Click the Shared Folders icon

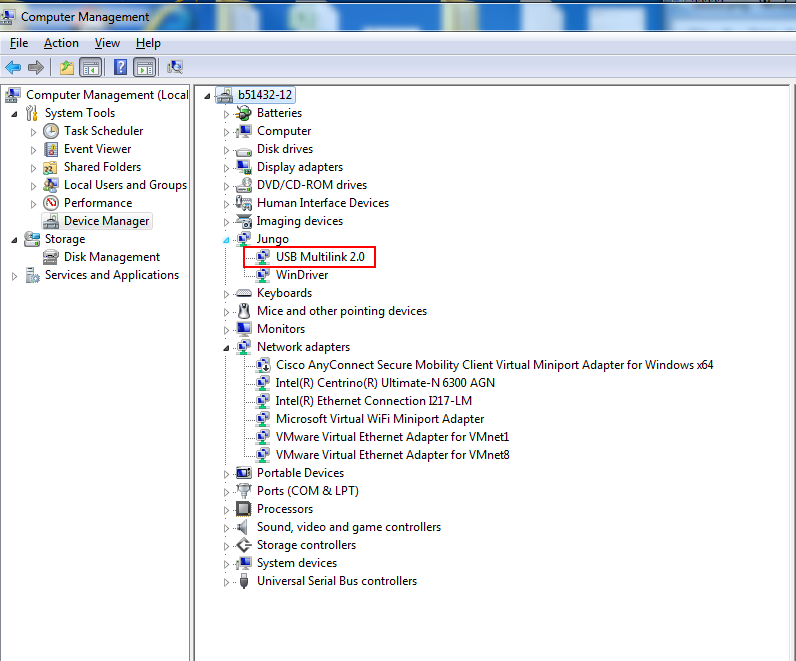pos(50,167)
